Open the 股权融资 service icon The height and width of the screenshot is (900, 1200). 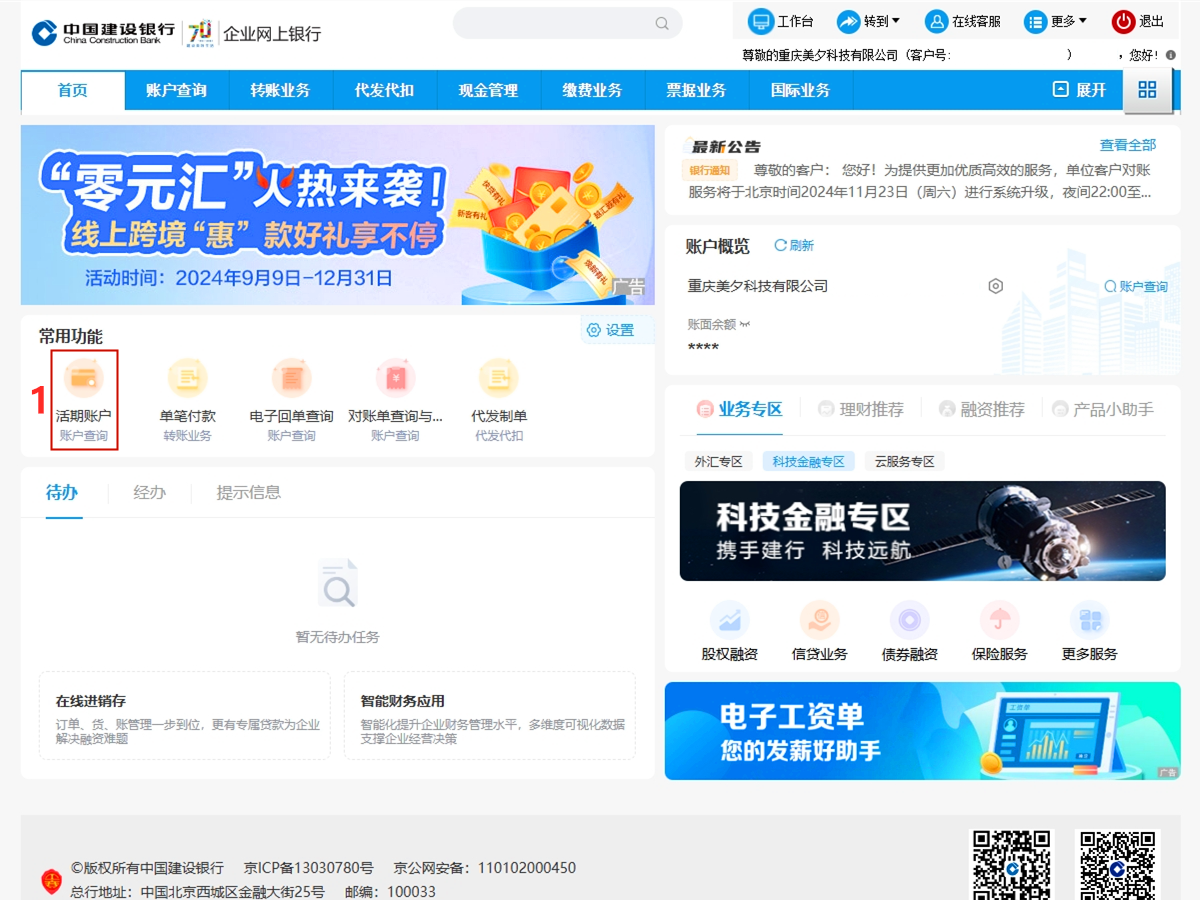coord(729,620)
